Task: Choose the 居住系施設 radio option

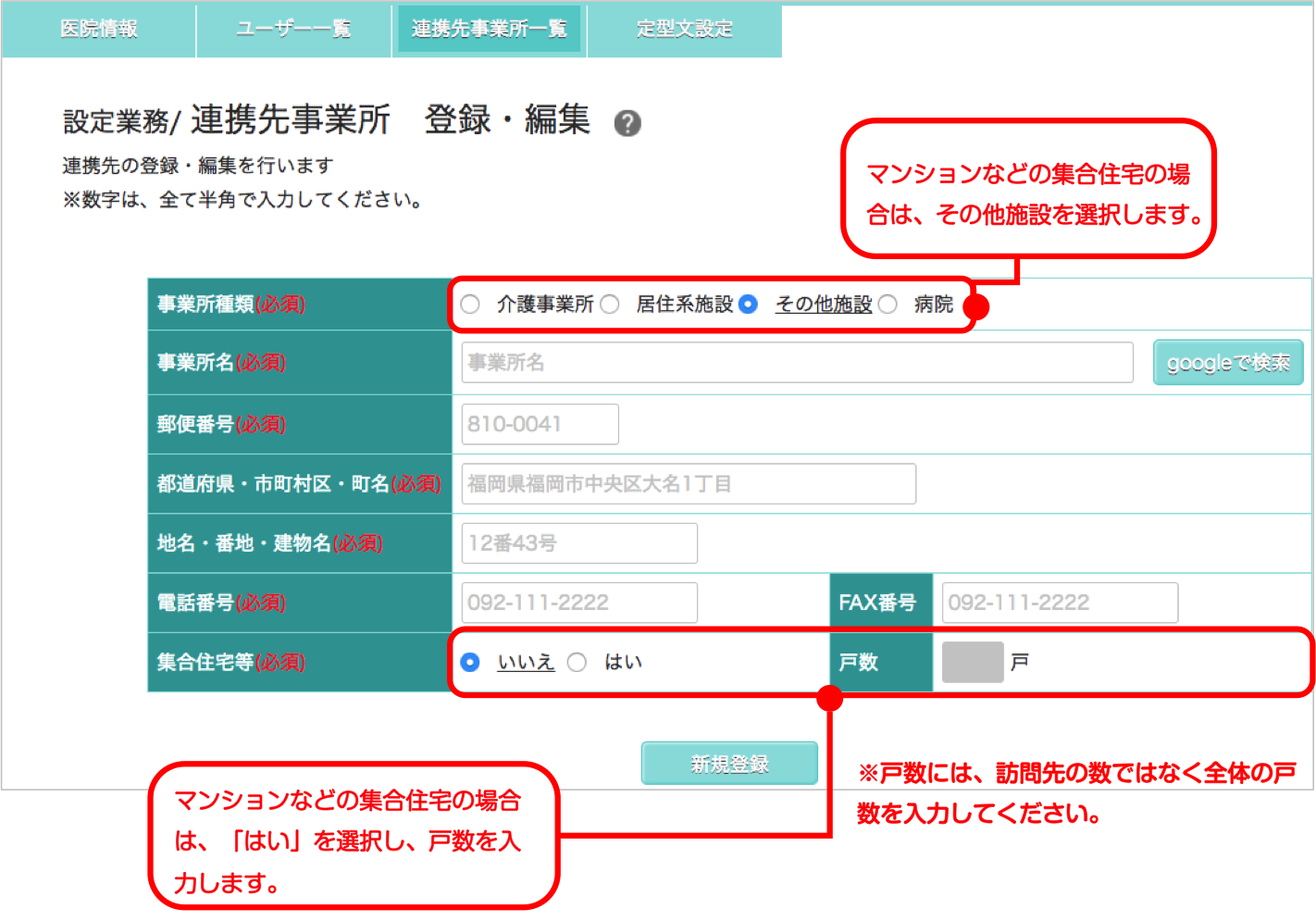Action: [x=610, y=305]
